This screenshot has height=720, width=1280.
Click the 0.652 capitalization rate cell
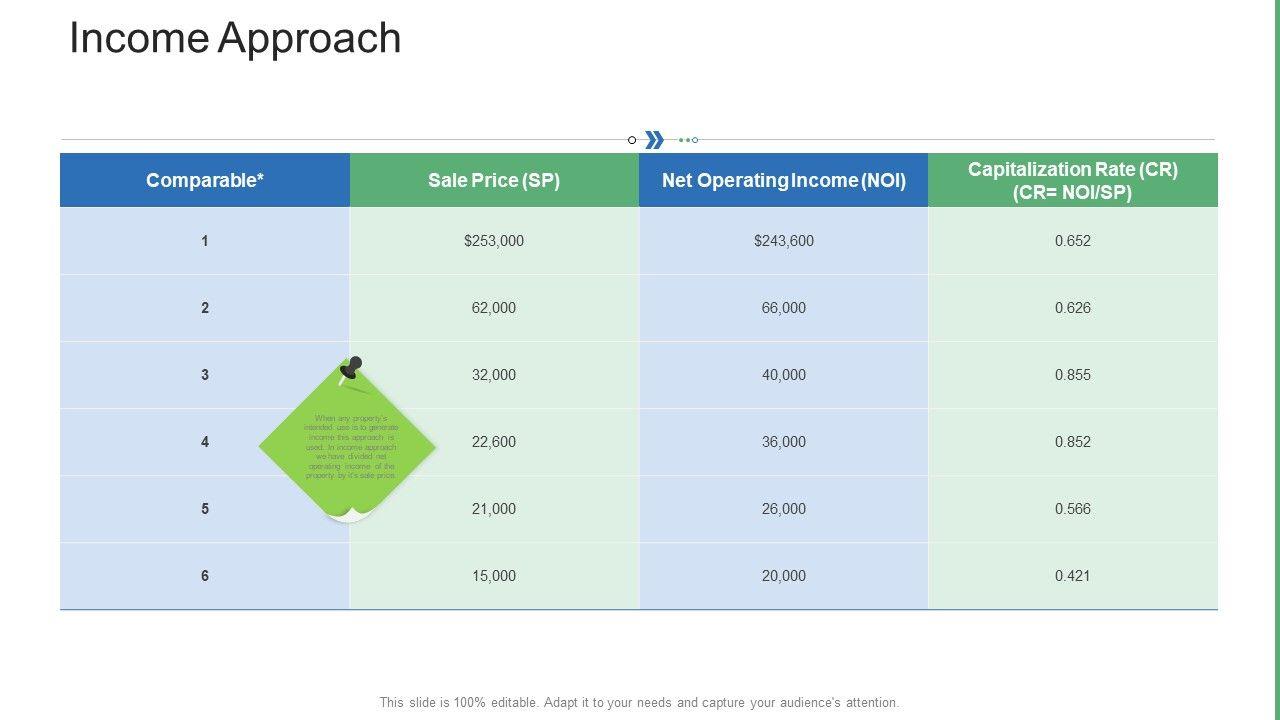[x=1073, y=241]
